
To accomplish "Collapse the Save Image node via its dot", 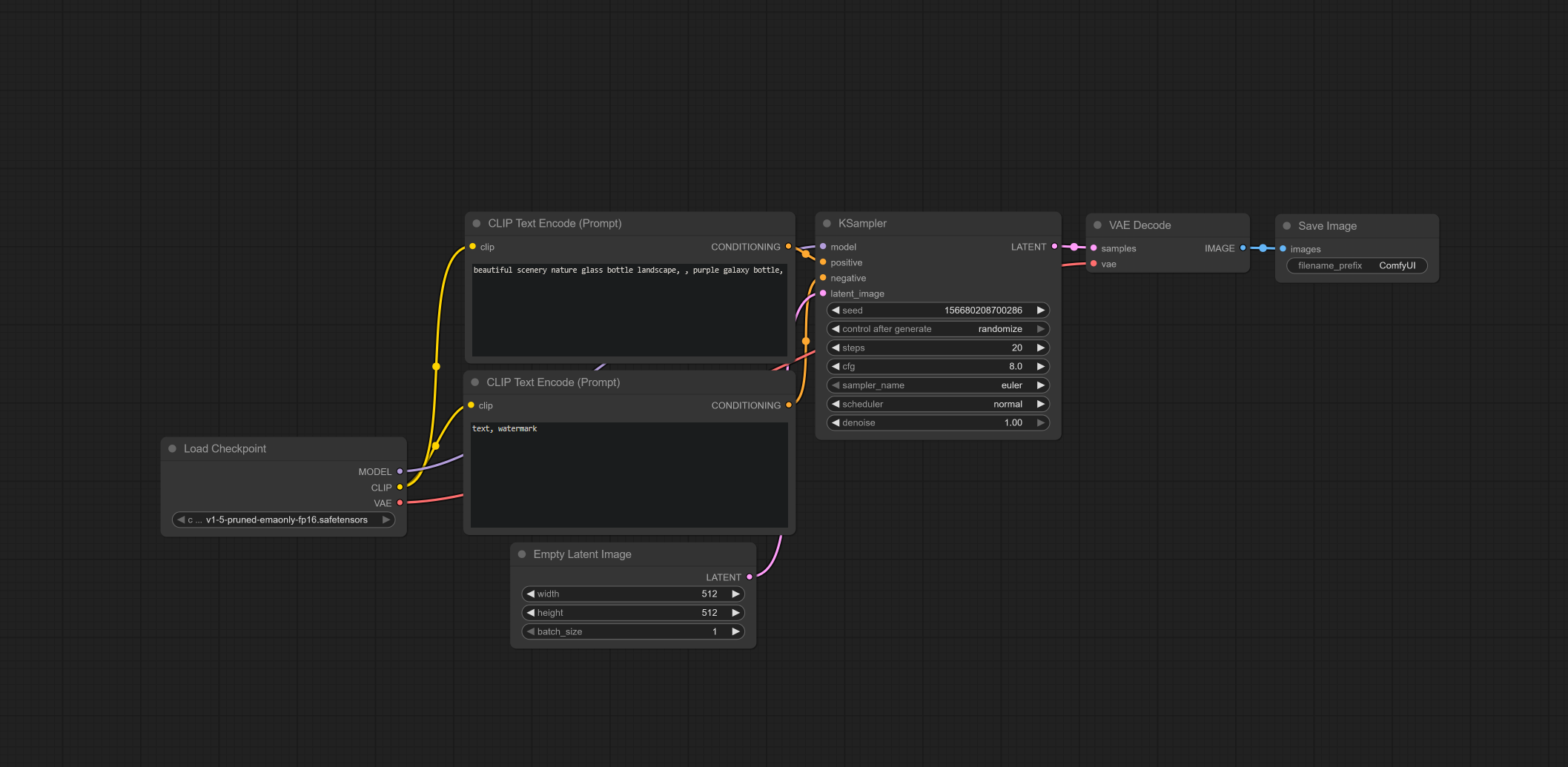I will tap(1287, 226).
